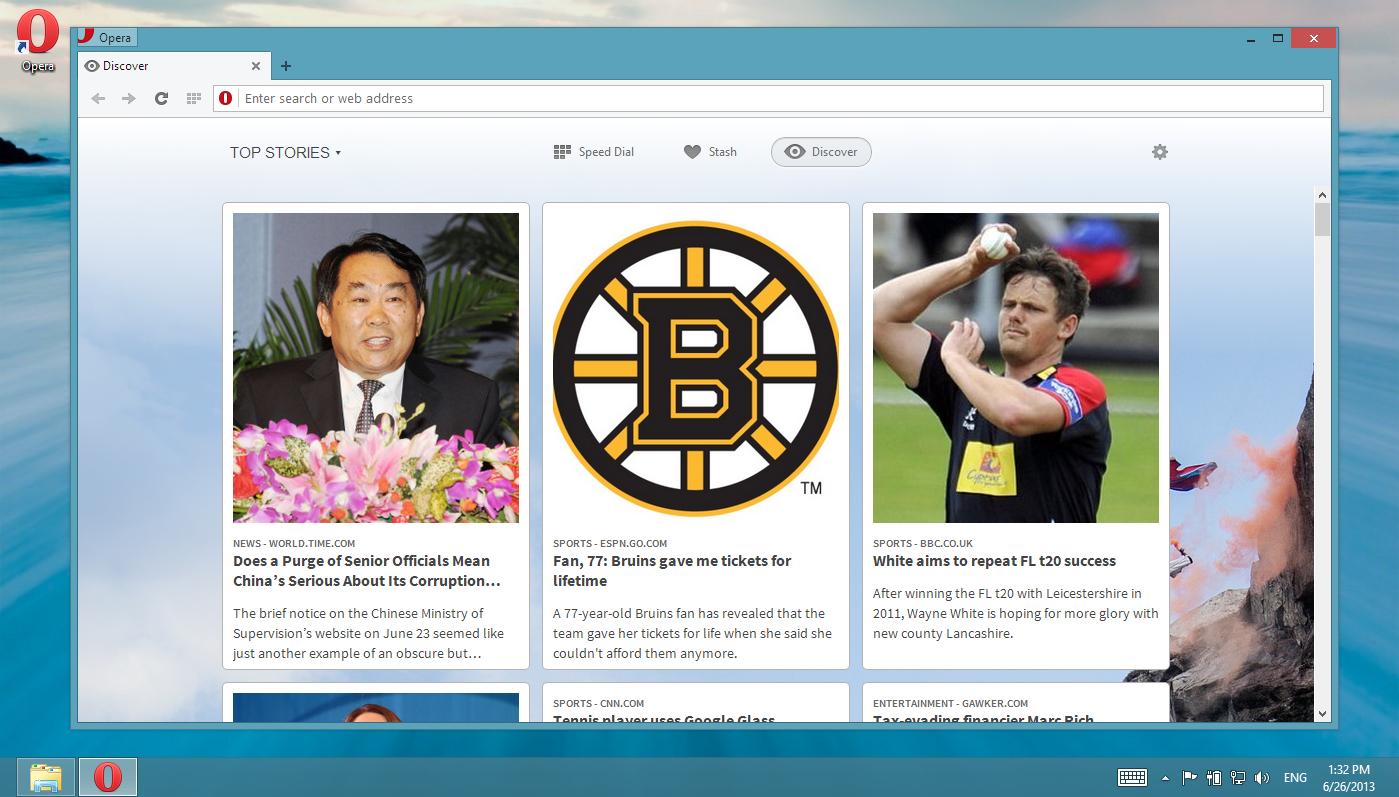Click the browser Back arrow button
Image resolution: width=1399 pixels, height=797 pixels.
click(98, 98)
